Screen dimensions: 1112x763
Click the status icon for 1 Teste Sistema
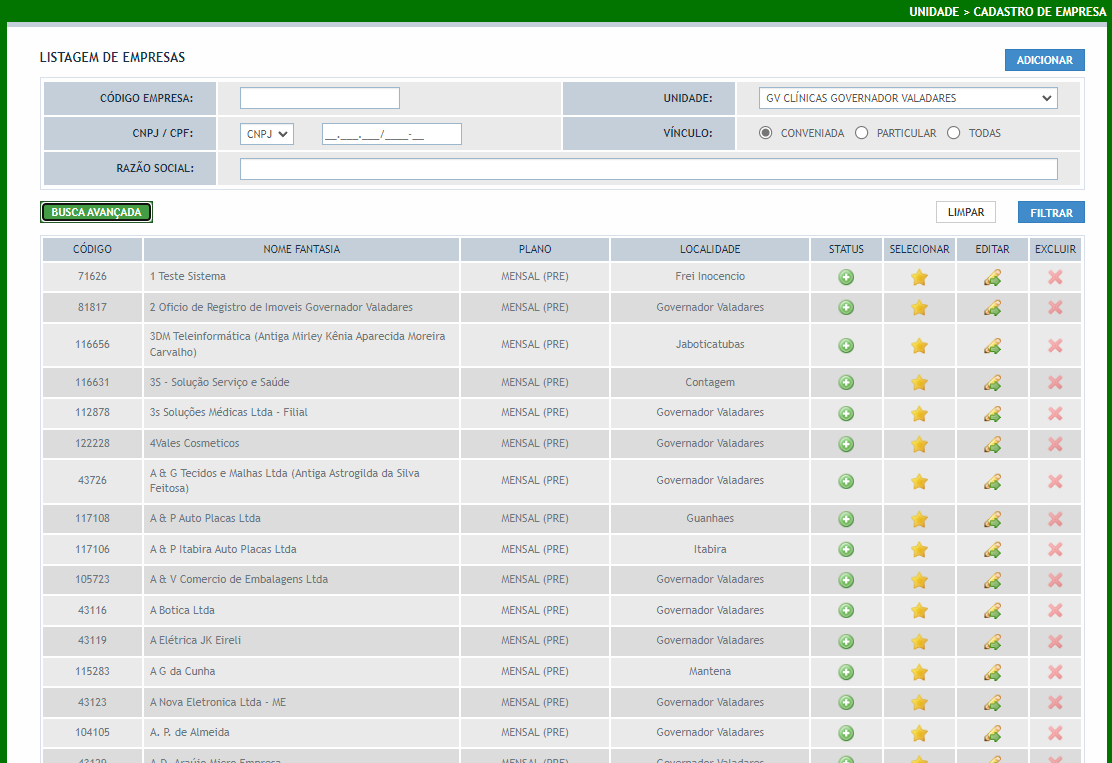(846, 277)
